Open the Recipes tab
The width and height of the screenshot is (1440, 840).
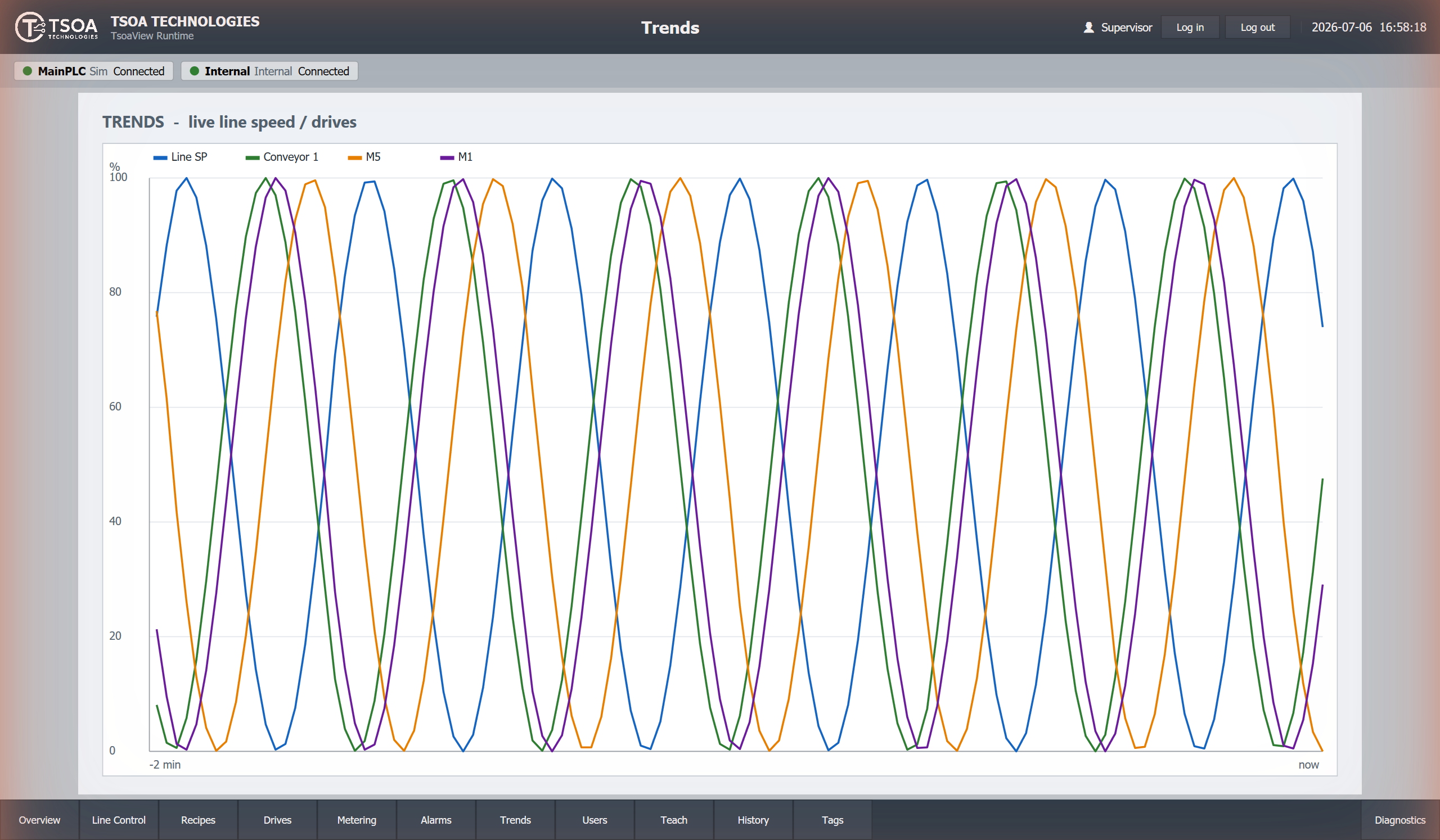tap(199, 820)
